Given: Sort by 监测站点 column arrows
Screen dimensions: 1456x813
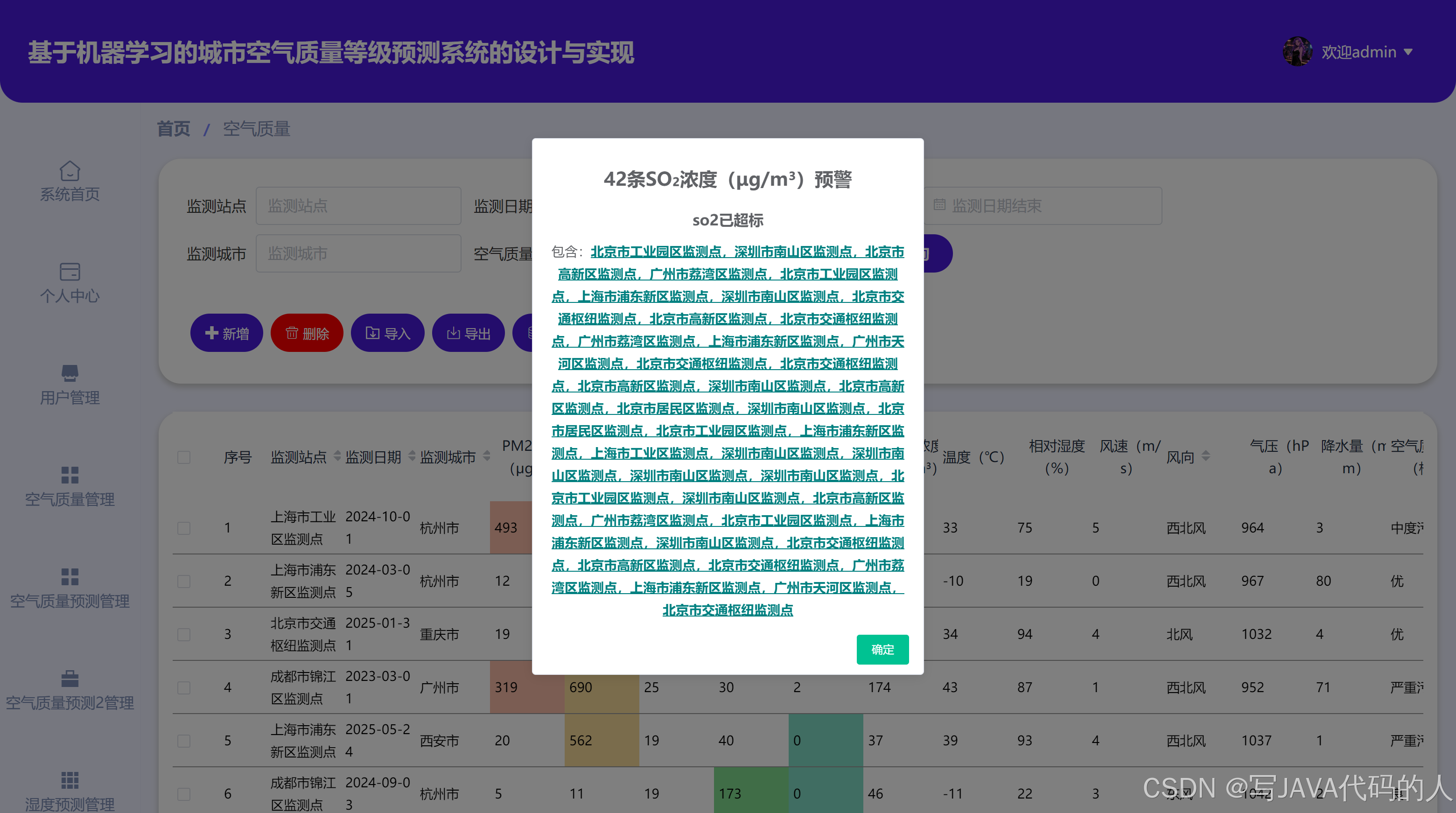Looking at the screenshot, I should [x=337, y=456].
